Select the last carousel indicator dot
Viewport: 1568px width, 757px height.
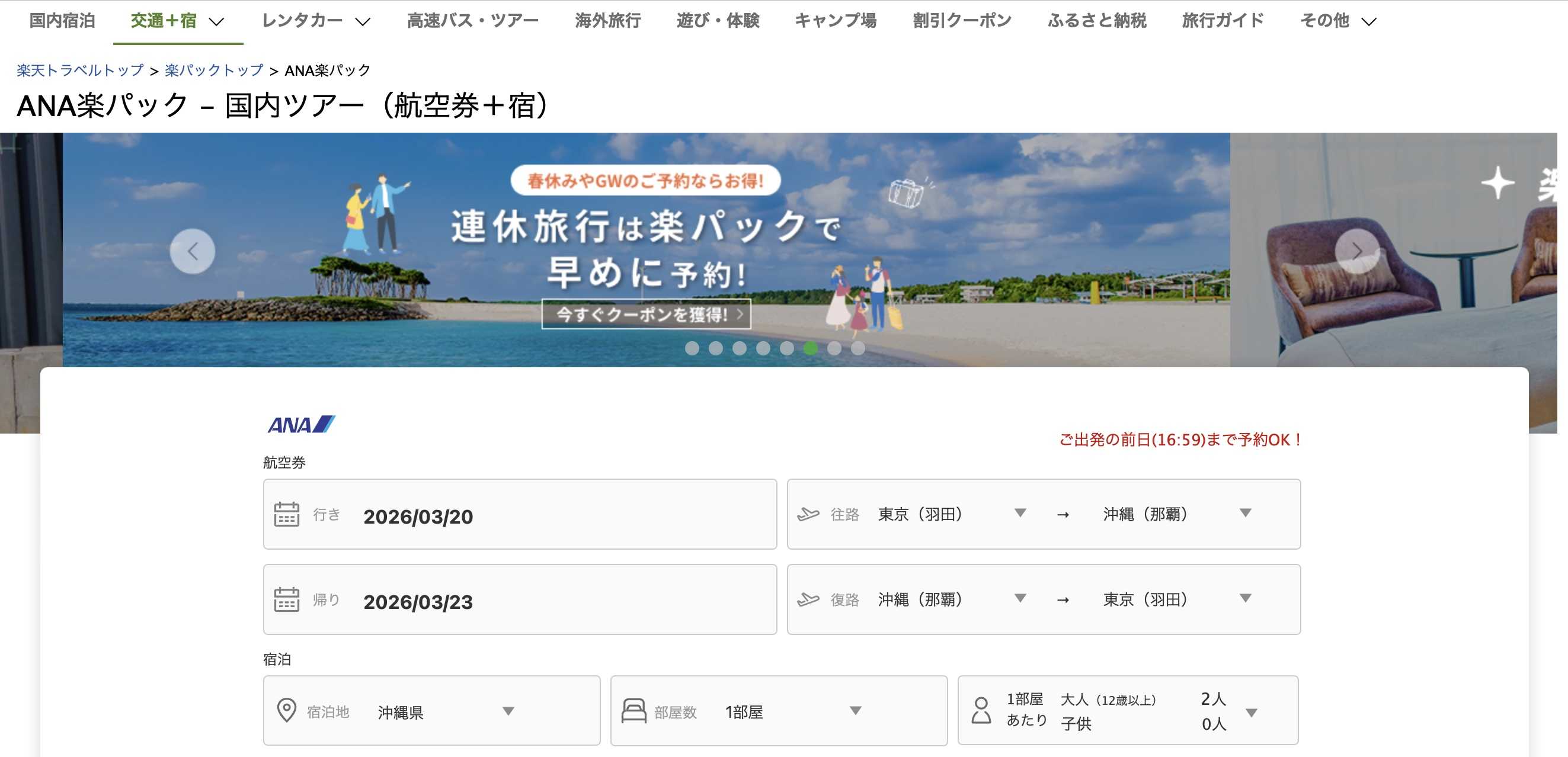point(857,348)
